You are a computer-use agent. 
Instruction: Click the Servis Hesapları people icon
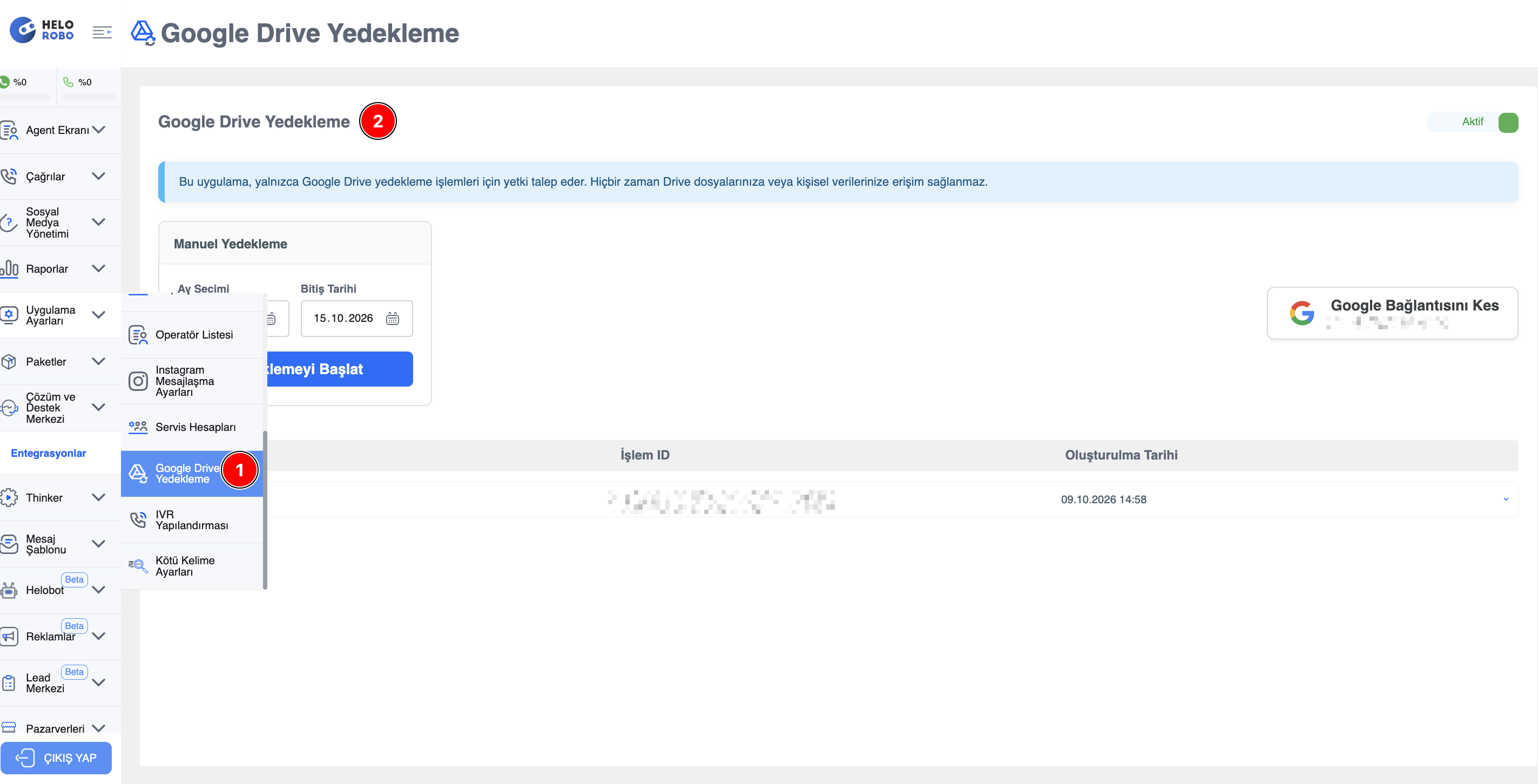138,427
